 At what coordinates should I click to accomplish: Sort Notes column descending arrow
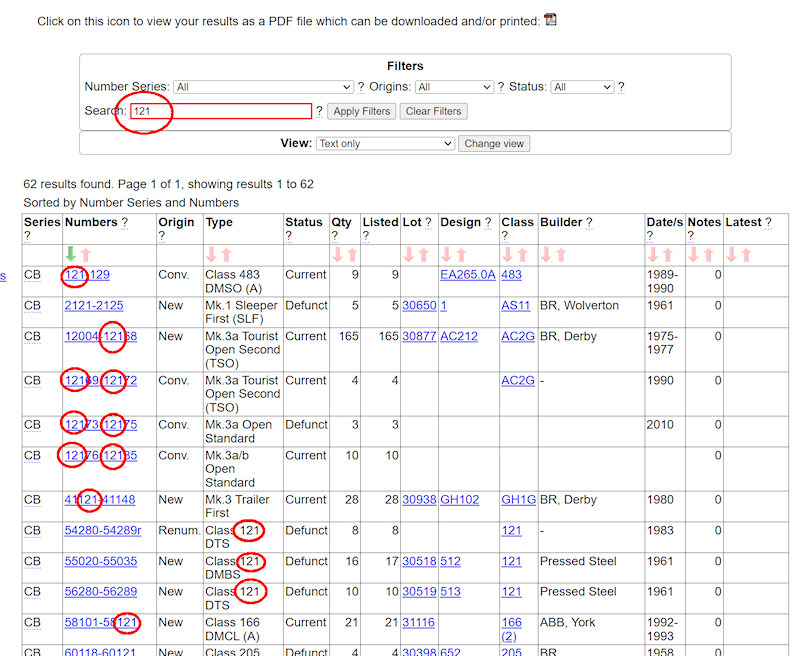(694, 255)
